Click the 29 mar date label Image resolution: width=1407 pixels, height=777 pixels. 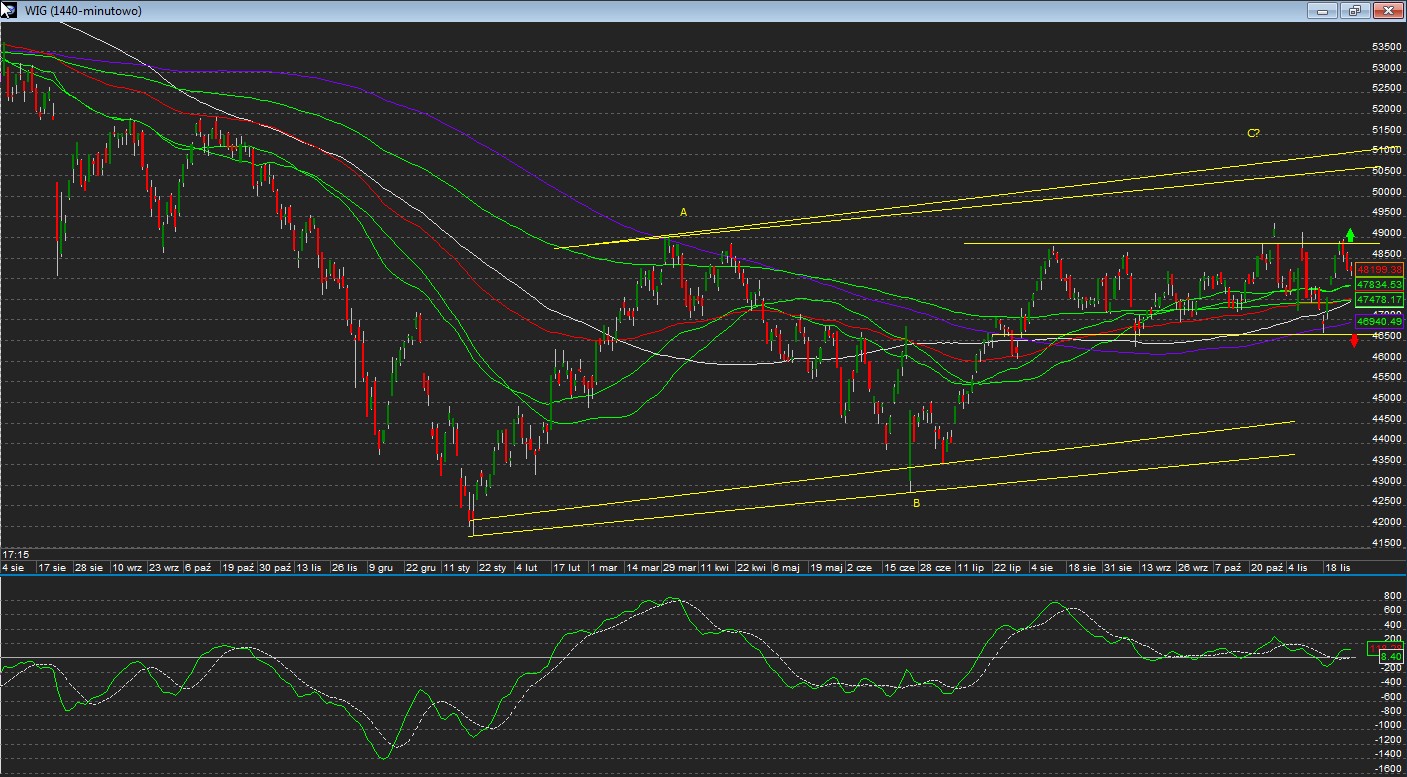tap(679, 567)
